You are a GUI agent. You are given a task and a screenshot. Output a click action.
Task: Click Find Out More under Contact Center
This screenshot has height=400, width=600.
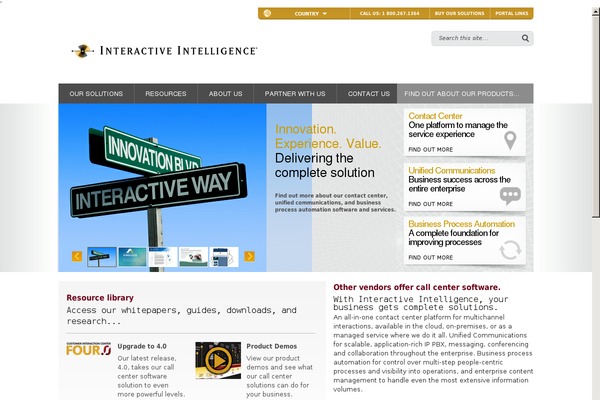(430, 150)
